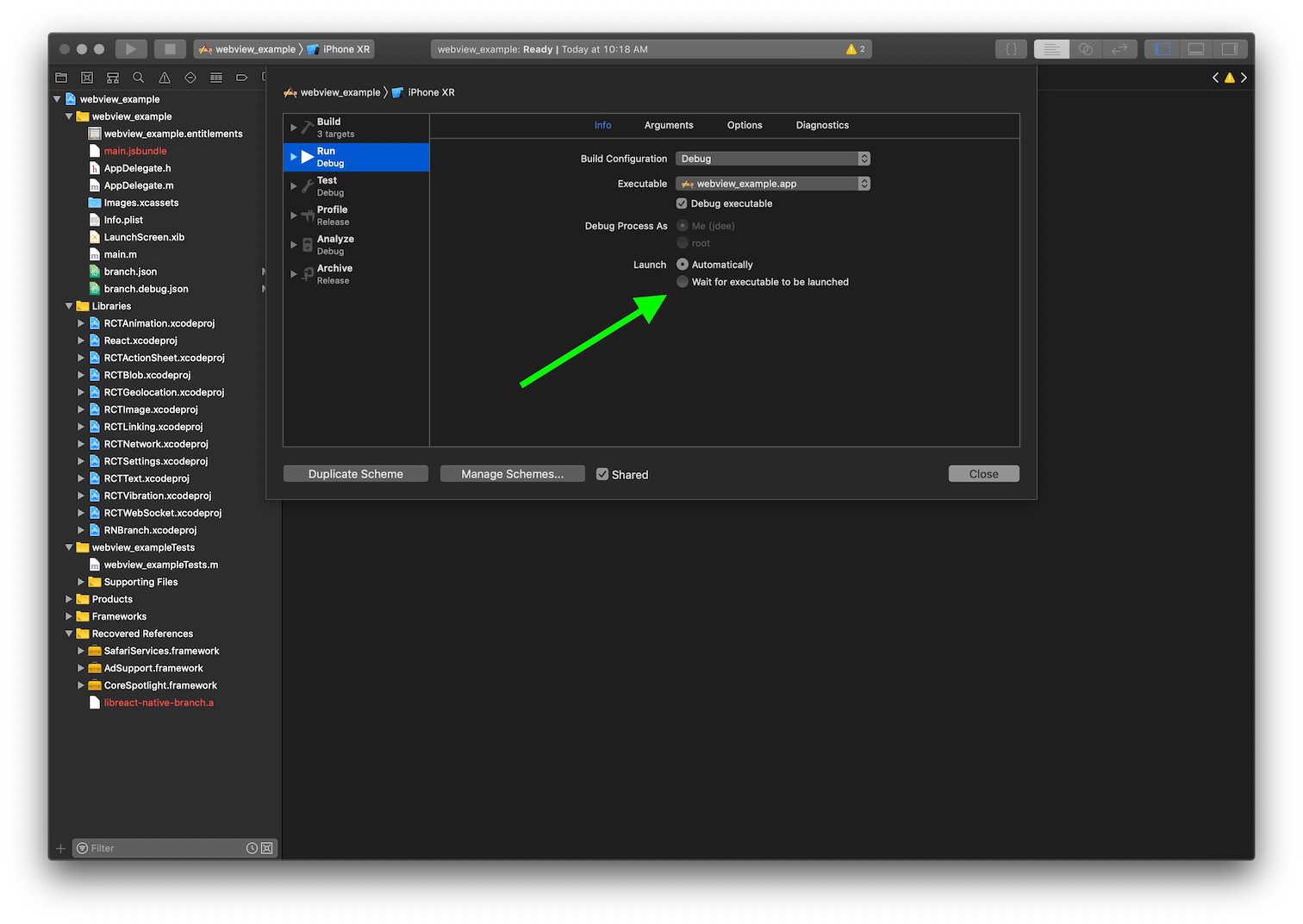Open the Executable dropdown
The width and height of the screenshot is (1303, 924).
tap(773, 184)
